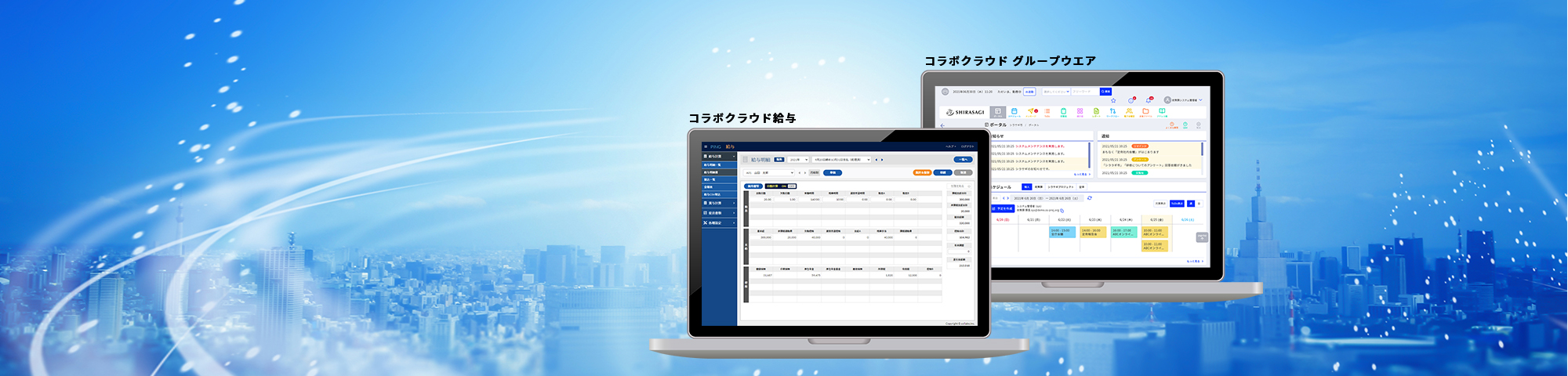
Task: Open the Schedule icon in groupware nav
Action: coord(1014,112)
